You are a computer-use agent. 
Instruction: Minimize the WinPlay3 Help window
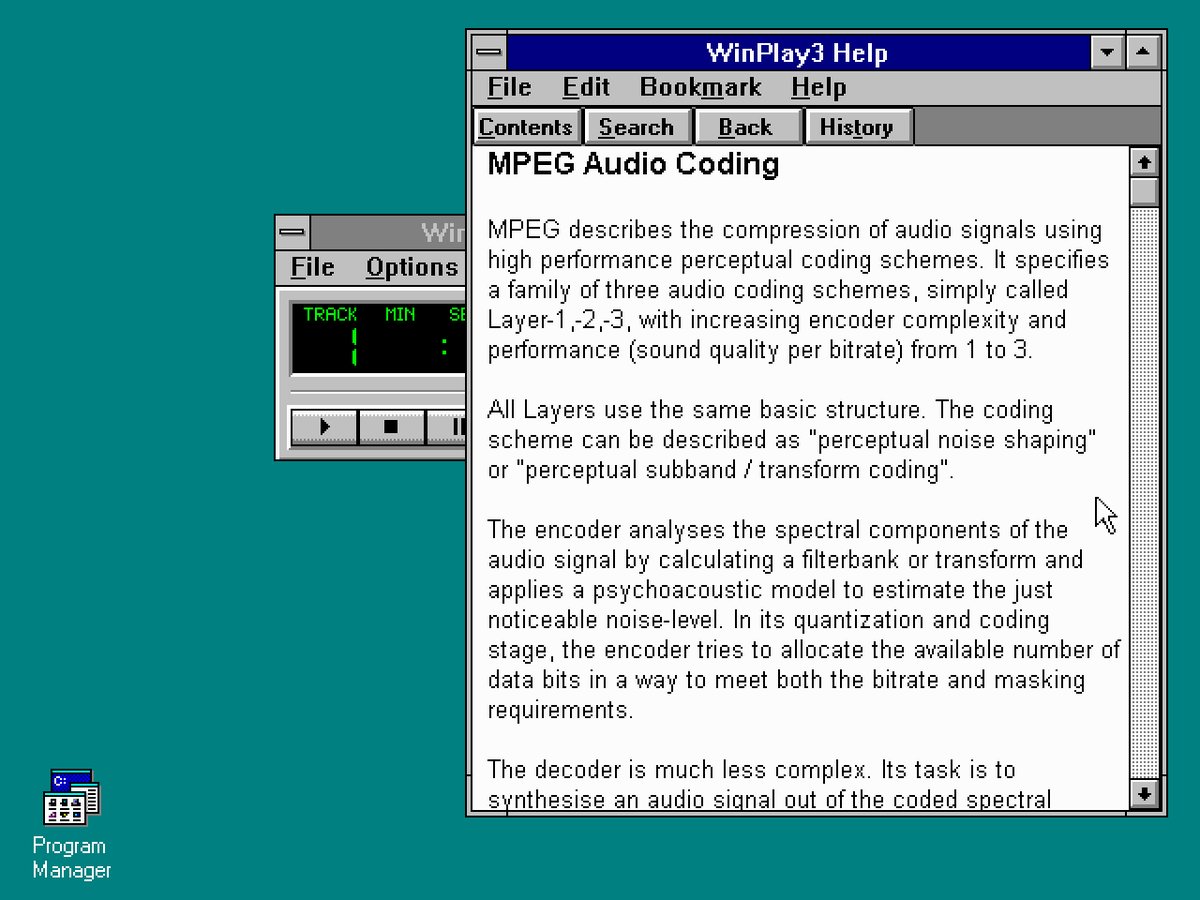[1107, 52]
